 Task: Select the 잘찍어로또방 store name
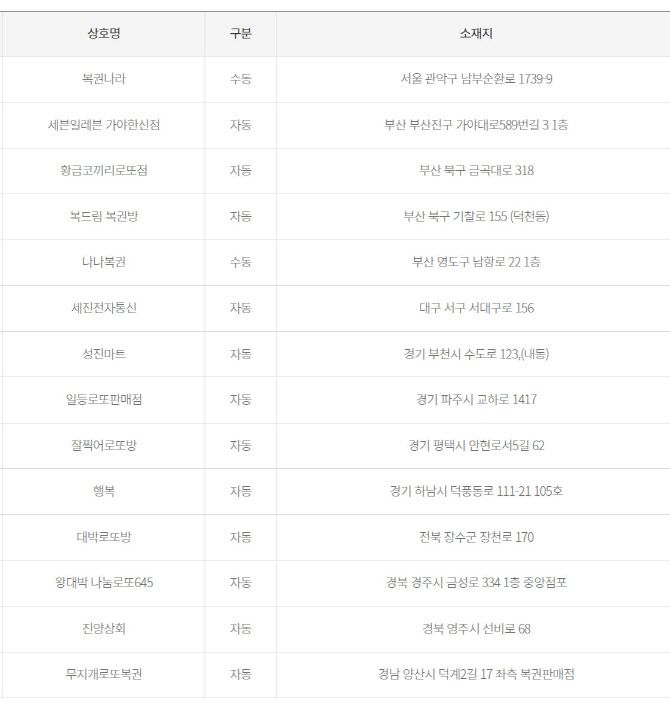[x=103, y=445]
